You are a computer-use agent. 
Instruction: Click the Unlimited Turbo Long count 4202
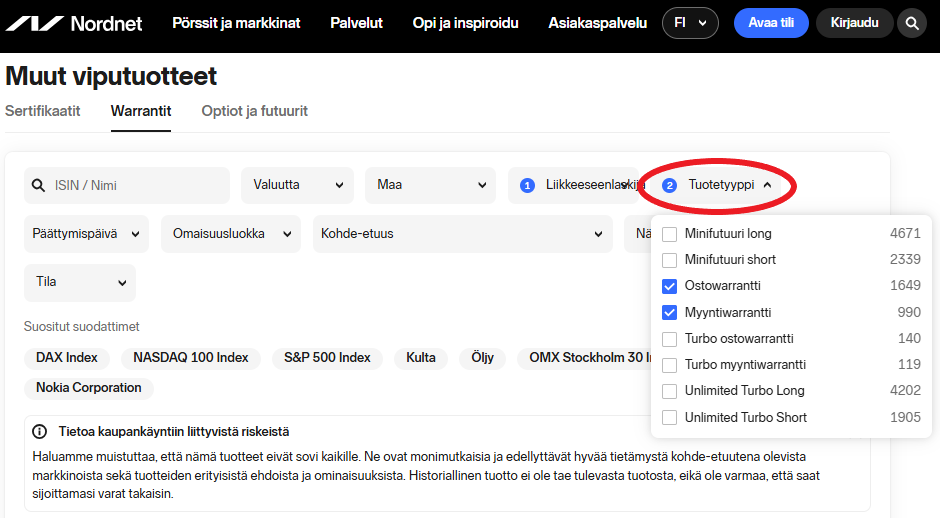[x=905, y=390]
